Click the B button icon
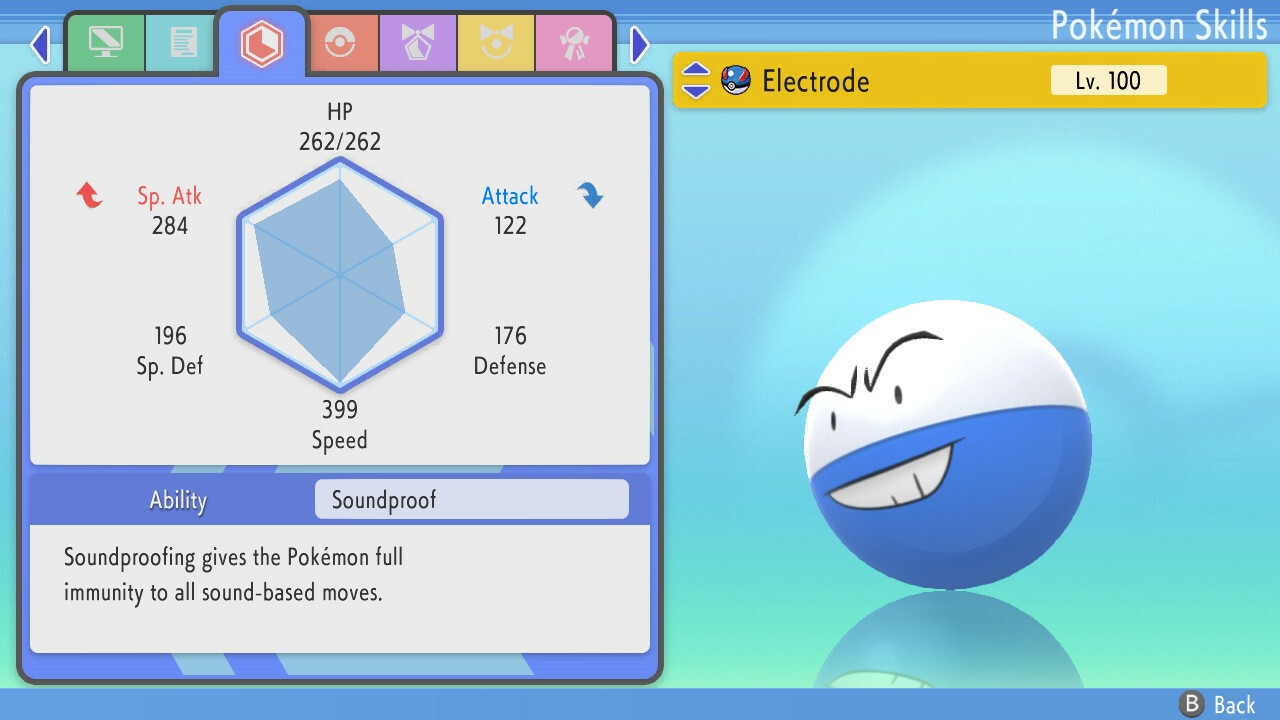Screen dimensions: 1280x720 tap(1192, 704)
